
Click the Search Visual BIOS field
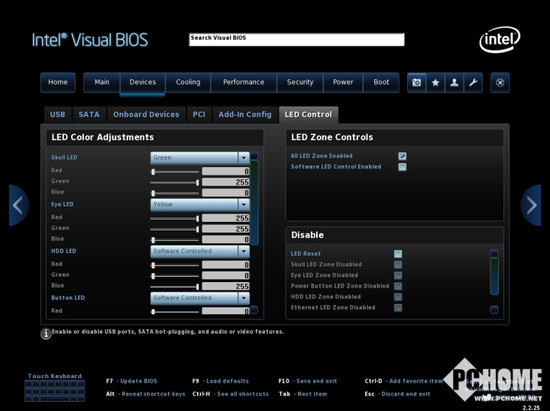296,40
